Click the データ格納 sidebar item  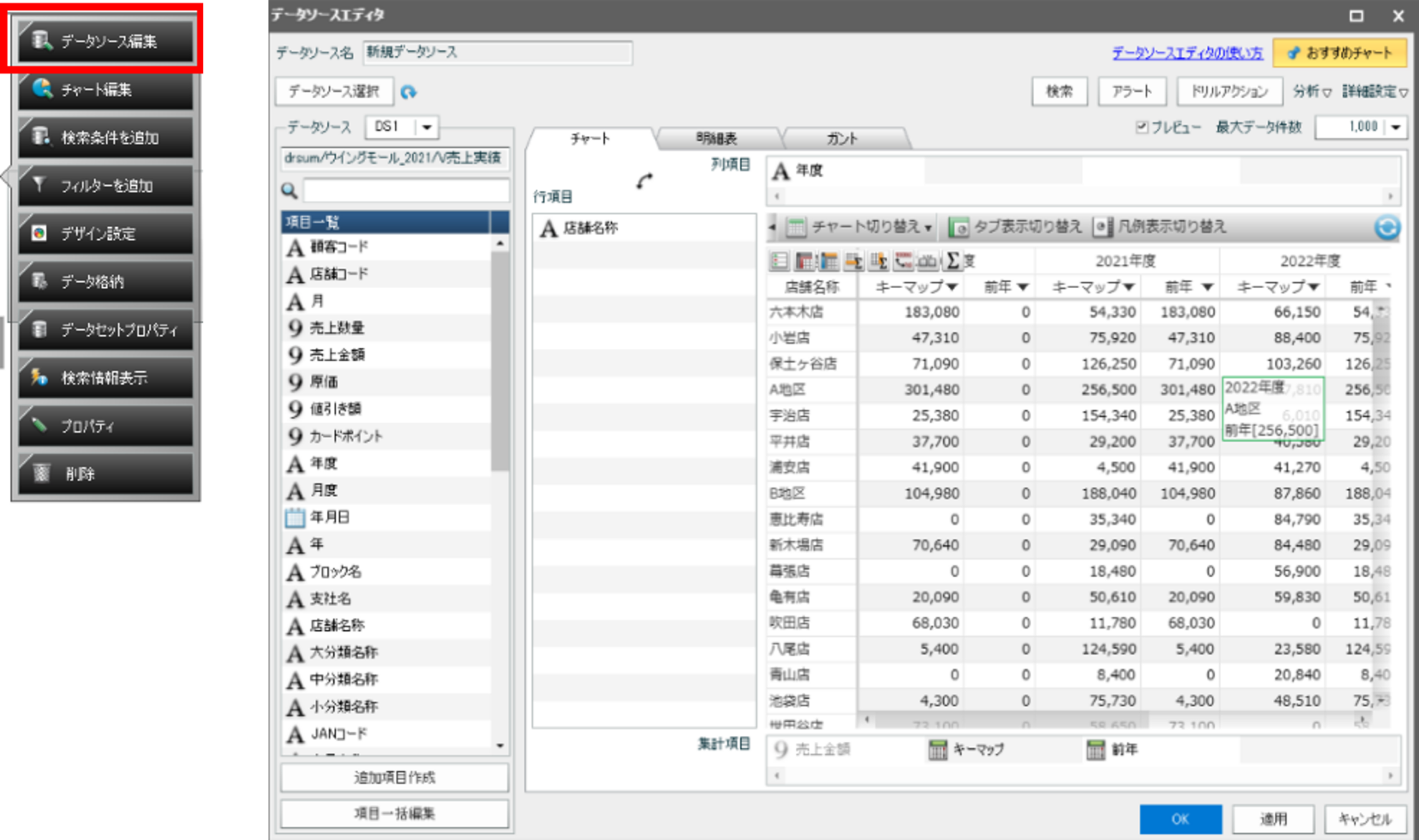pos(105,282)
